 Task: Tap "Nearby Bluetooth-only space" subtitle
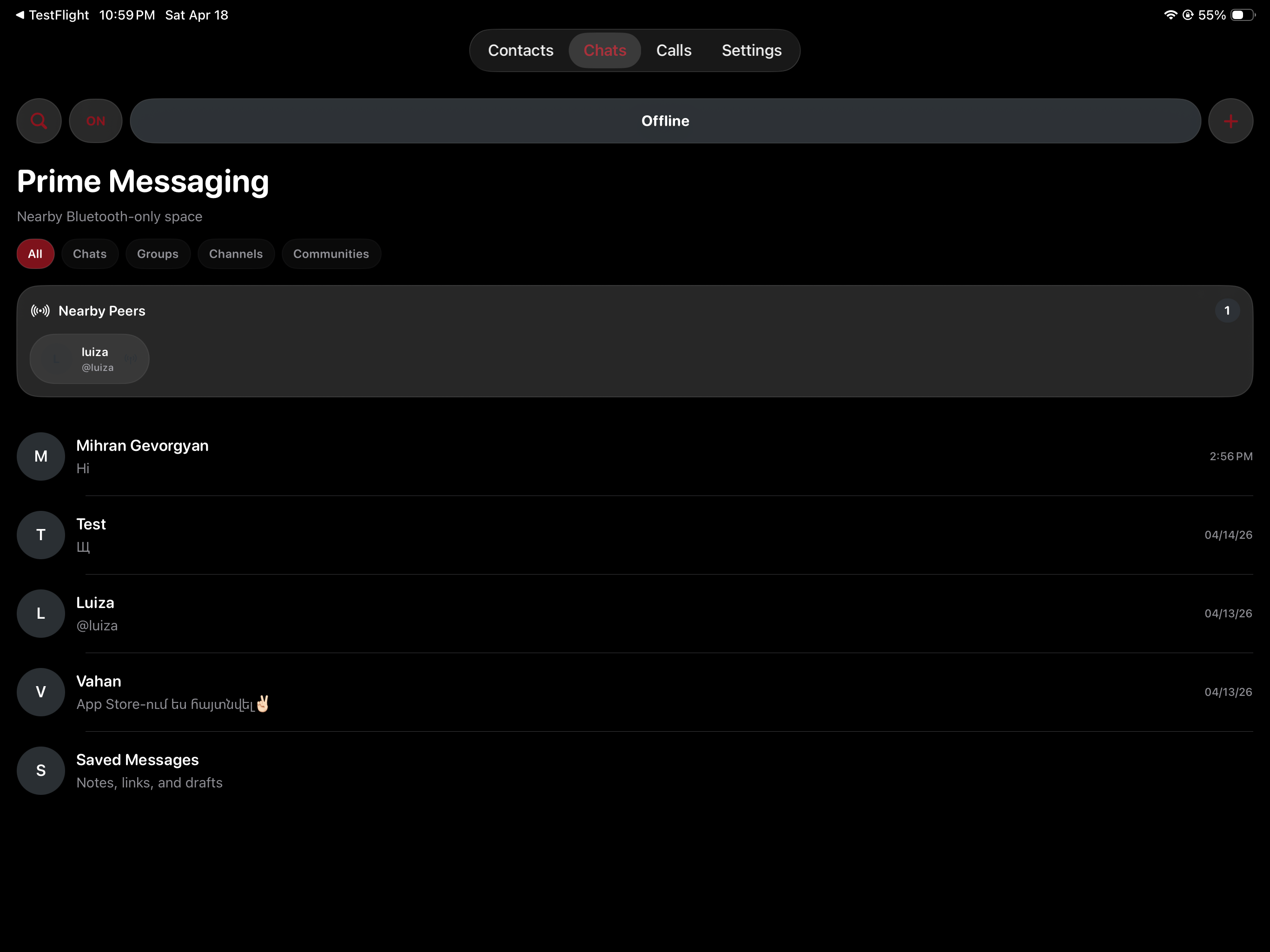pyautogui.click(x=110, y=217)
